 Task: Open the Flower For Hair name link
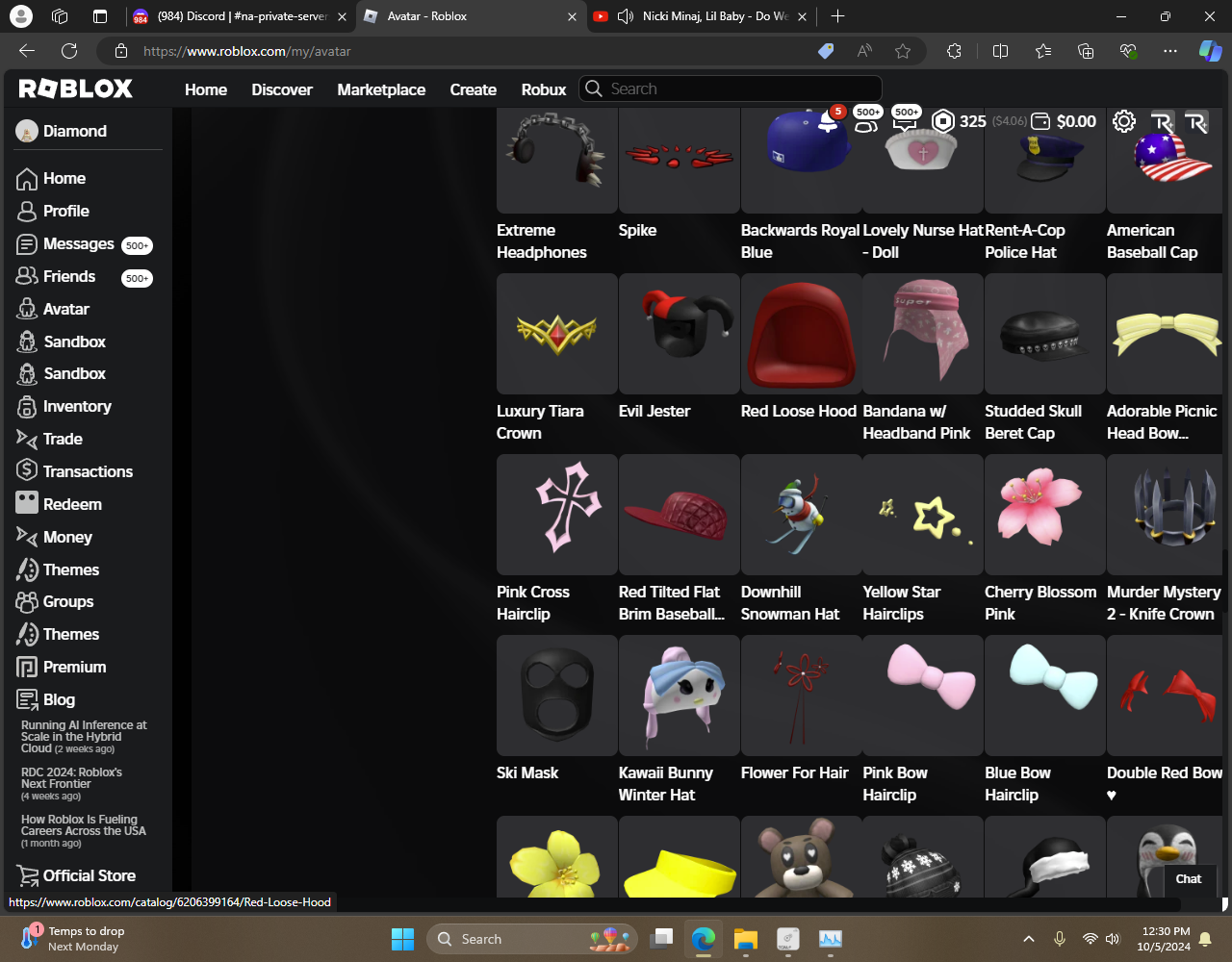[795, 772]
